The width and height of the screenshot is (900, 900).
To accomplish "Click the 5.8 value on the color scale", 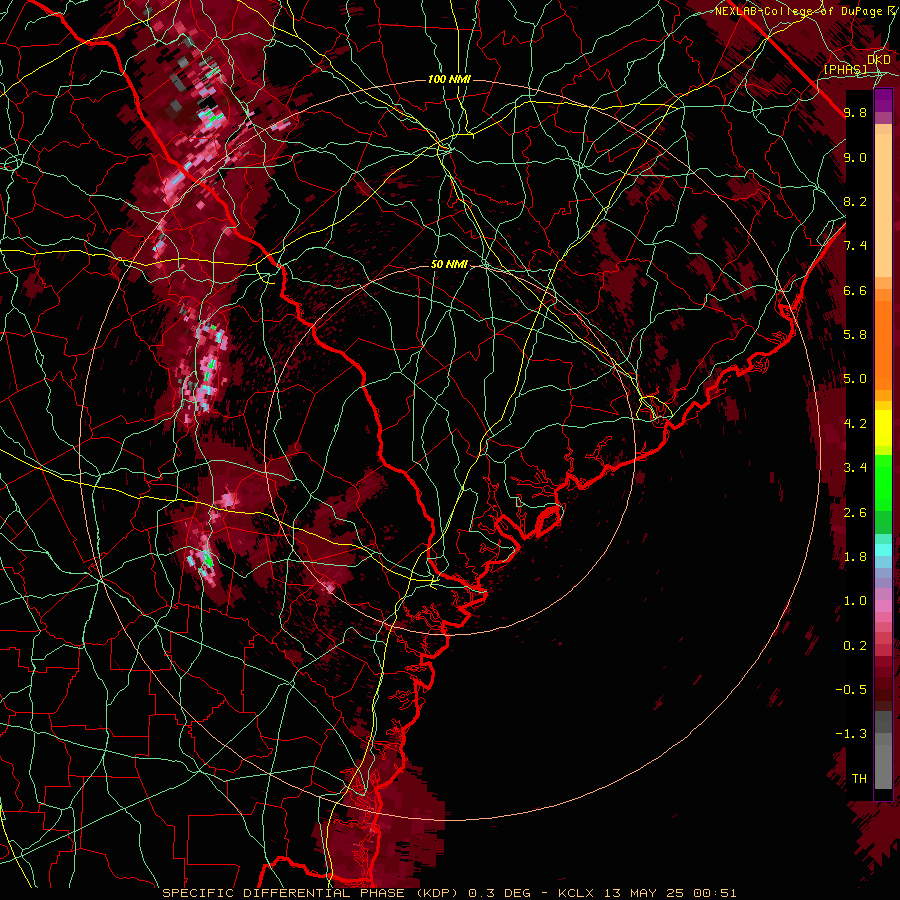I will click(x=855, y=335).
